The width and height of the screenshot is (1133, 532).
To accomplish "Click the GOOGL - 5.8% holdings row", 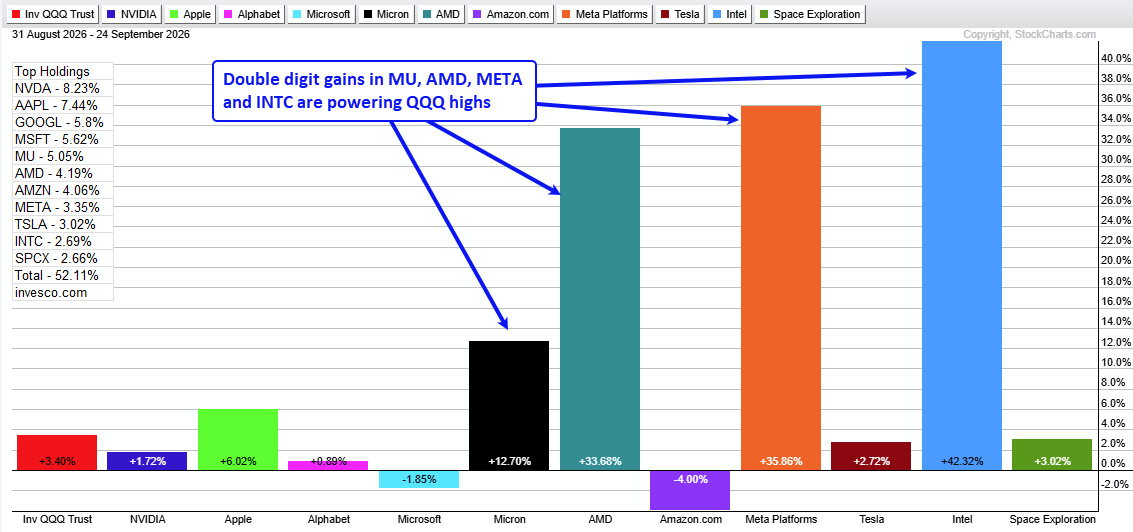I will coord(63,122).
